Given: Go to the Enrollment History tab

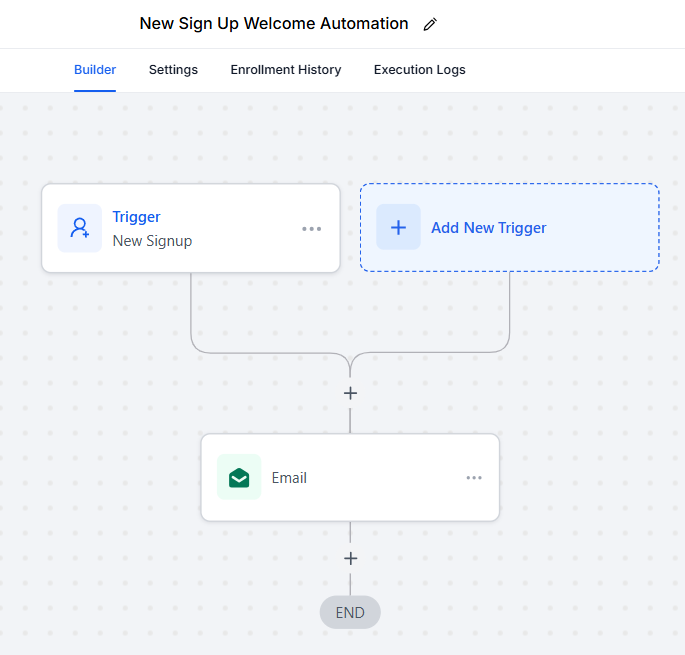Looking at the screenshot, I should pos(285,70).
